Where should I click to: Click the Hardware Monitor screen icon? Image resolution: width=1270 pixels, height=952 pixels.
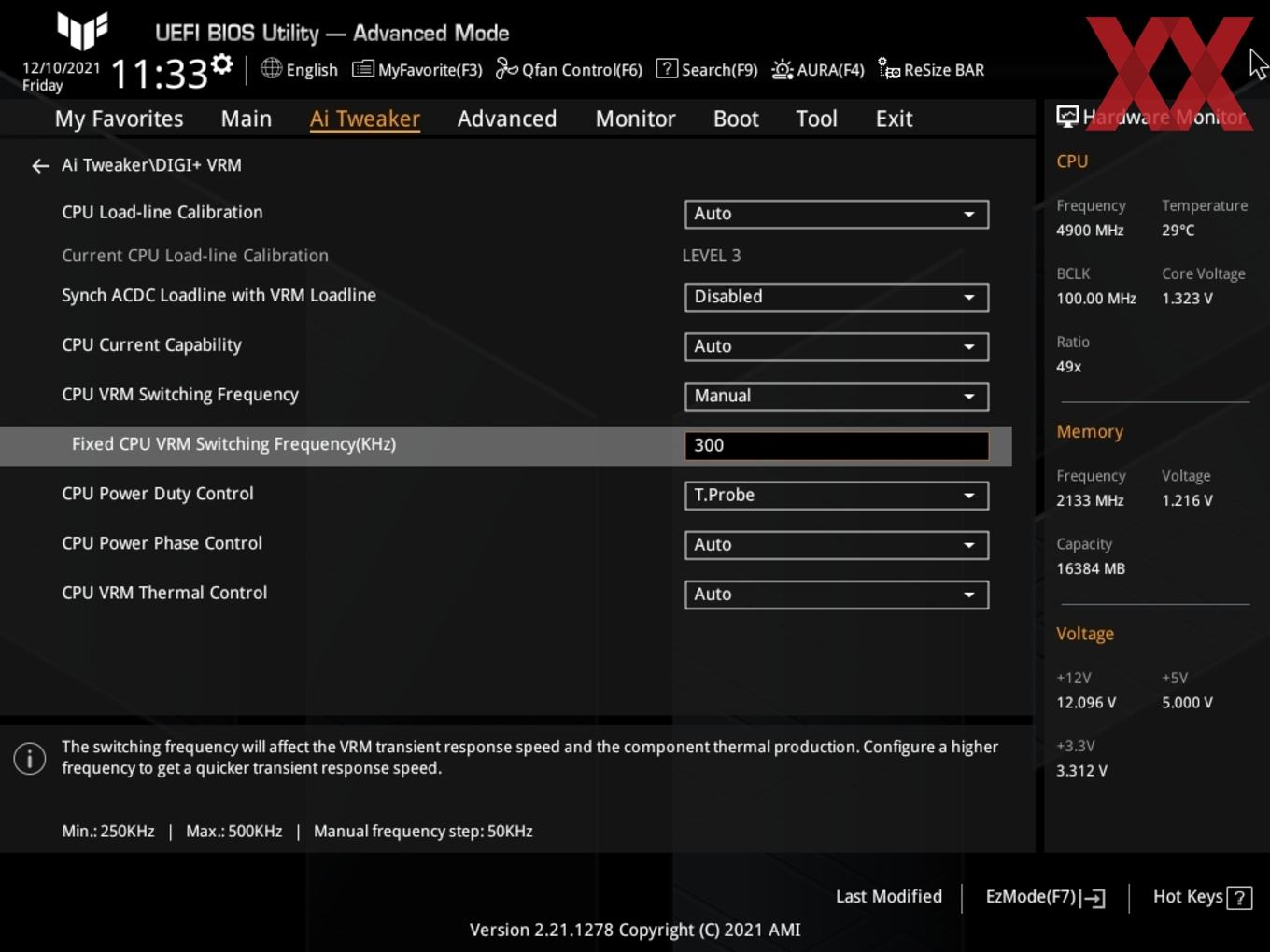point(1067,117)
